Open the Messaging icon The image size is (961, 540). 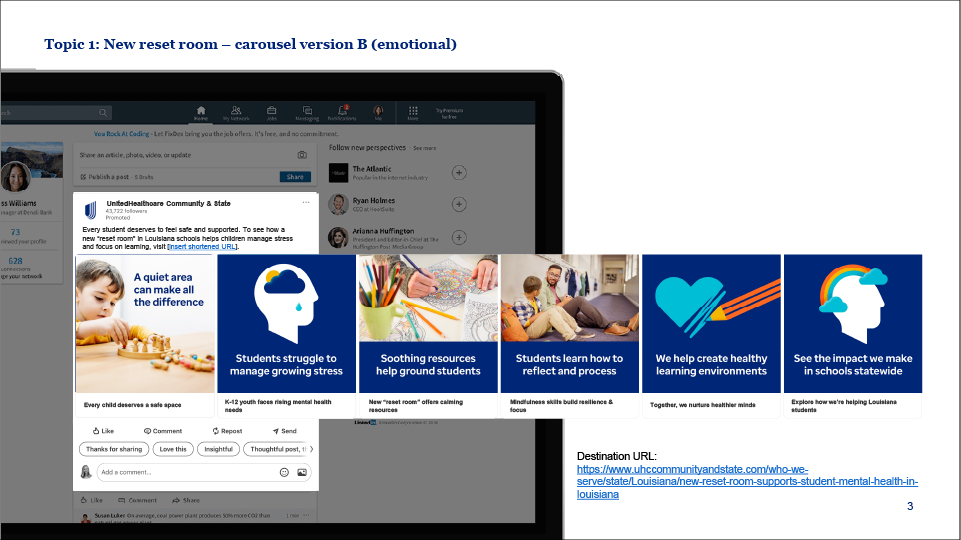click(x=307, y=113)
